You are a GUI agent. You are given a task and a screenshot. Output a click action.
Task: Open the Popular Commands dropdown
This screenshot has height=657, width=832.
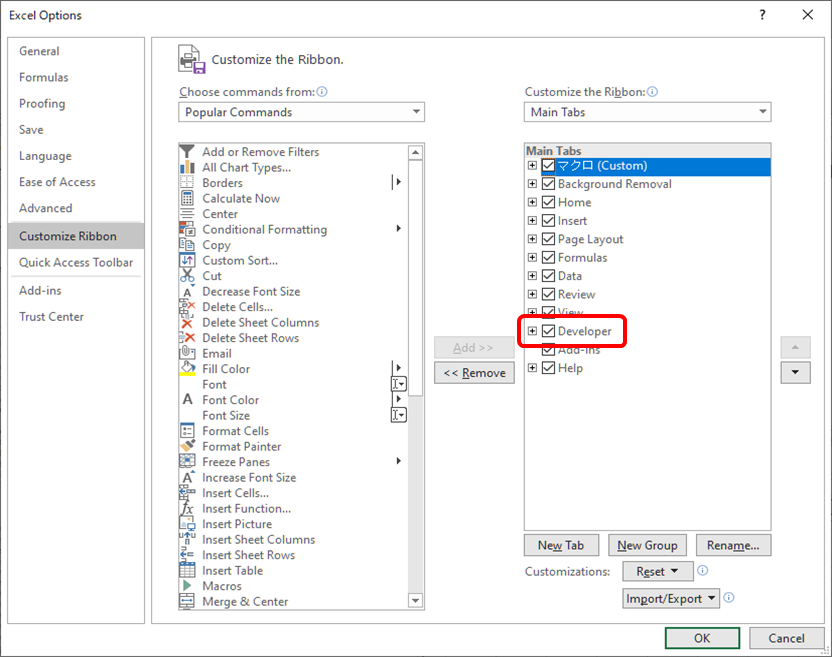tap(301, 112)
